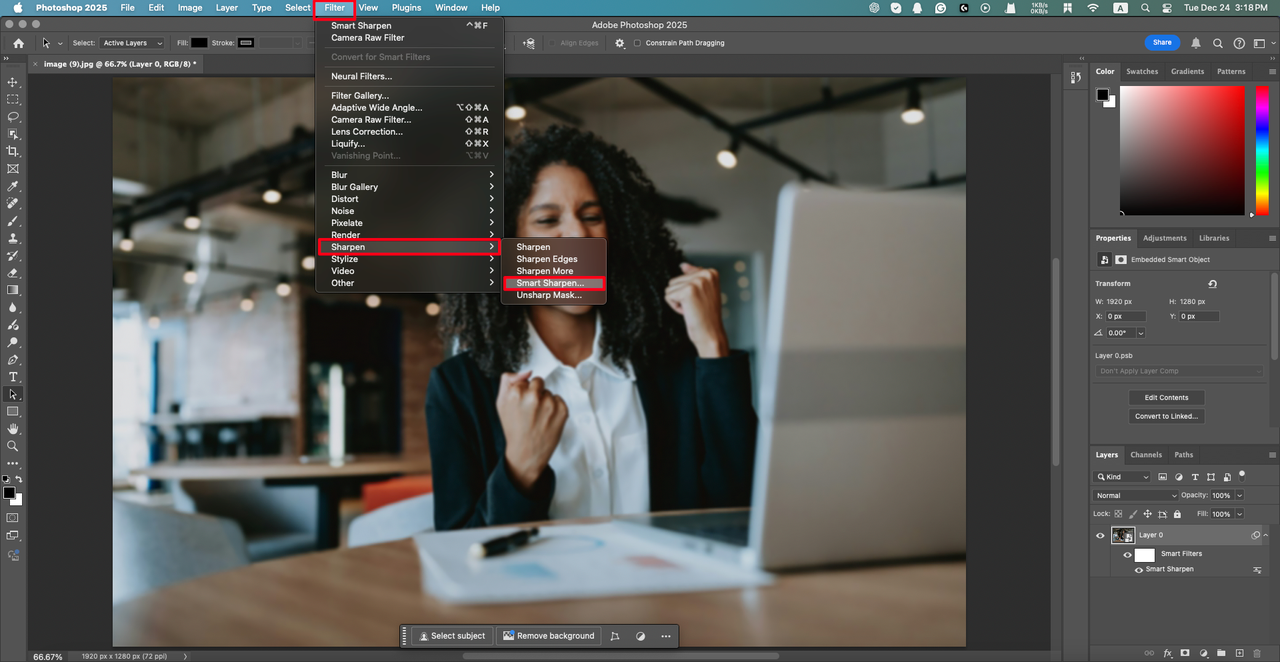
Task: Toggle lock all
Action: coord(1176,514)
